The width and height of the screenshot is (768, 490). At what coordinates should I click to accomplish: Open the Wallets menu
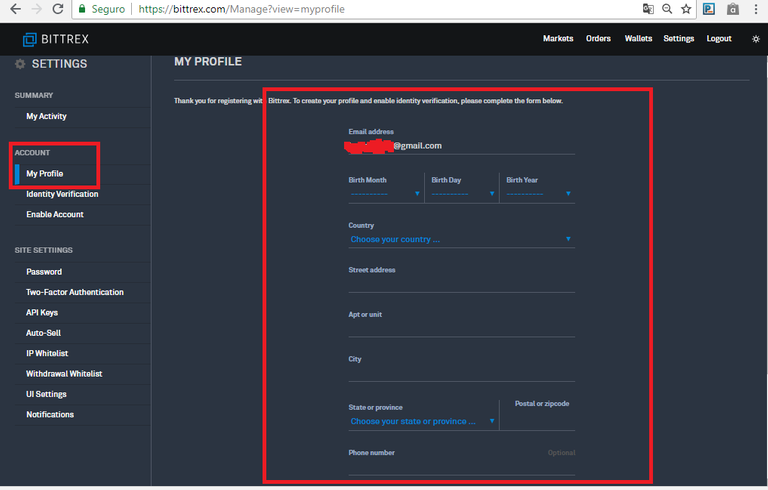tap(638, 39)
